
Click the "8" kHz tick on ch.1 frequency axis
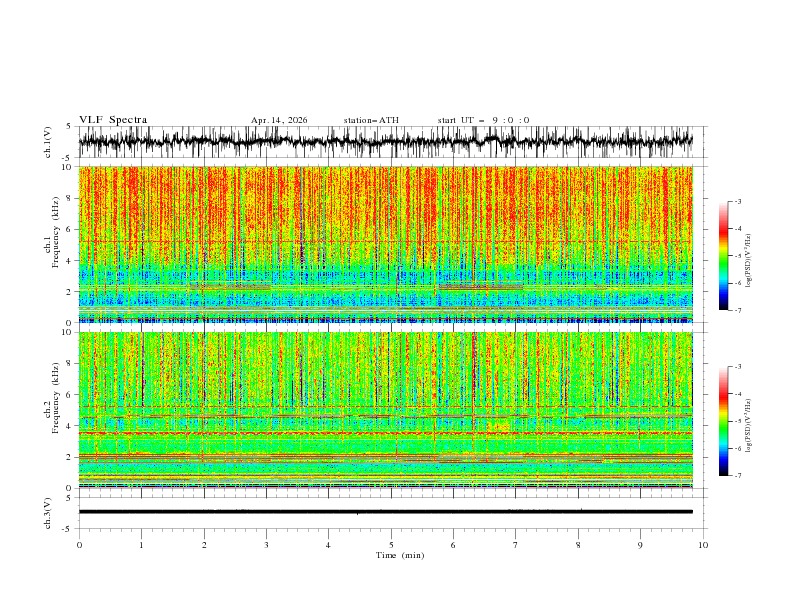coord(70,198)
